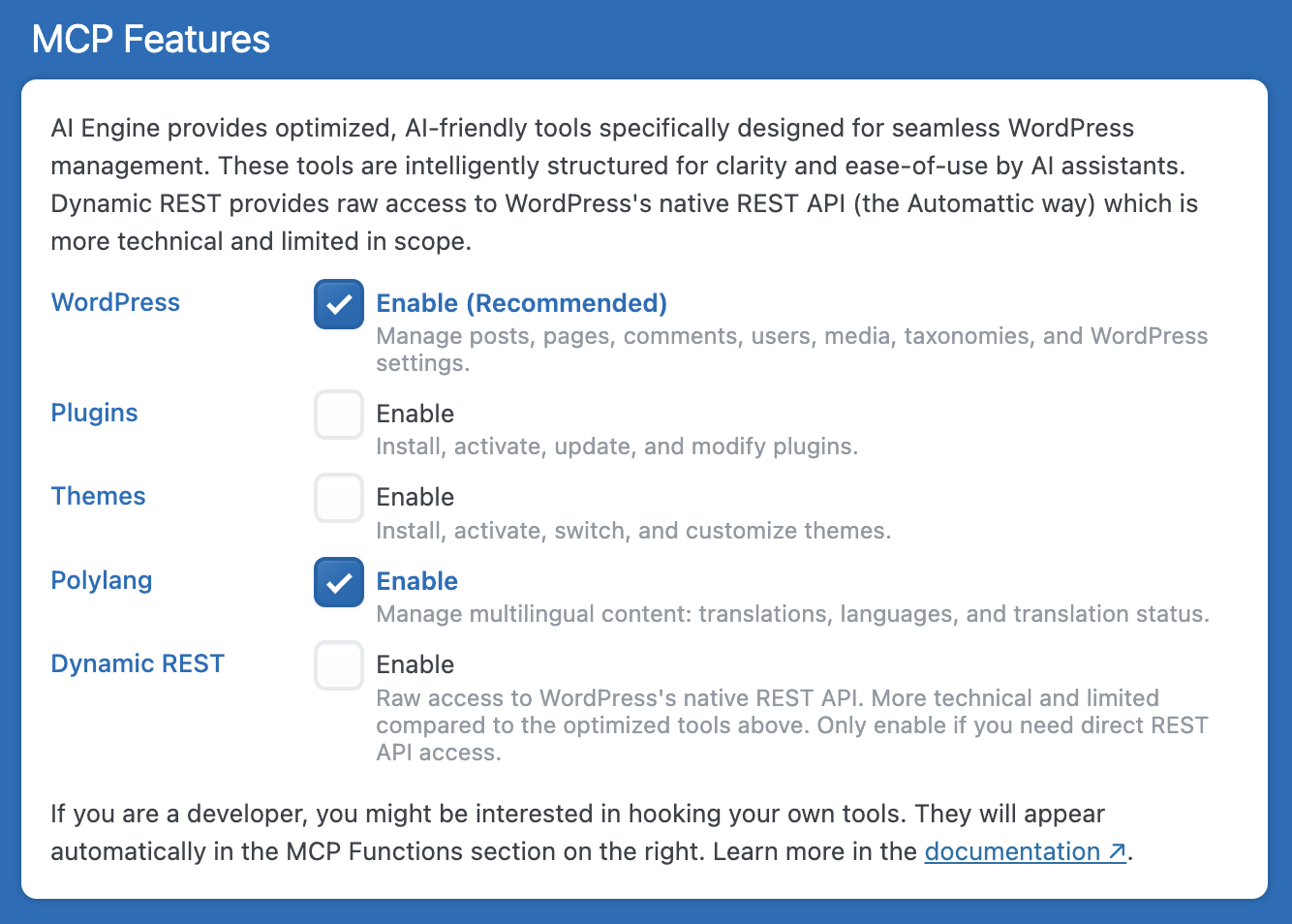Click the Polylang feature label

tap(101, 580)
